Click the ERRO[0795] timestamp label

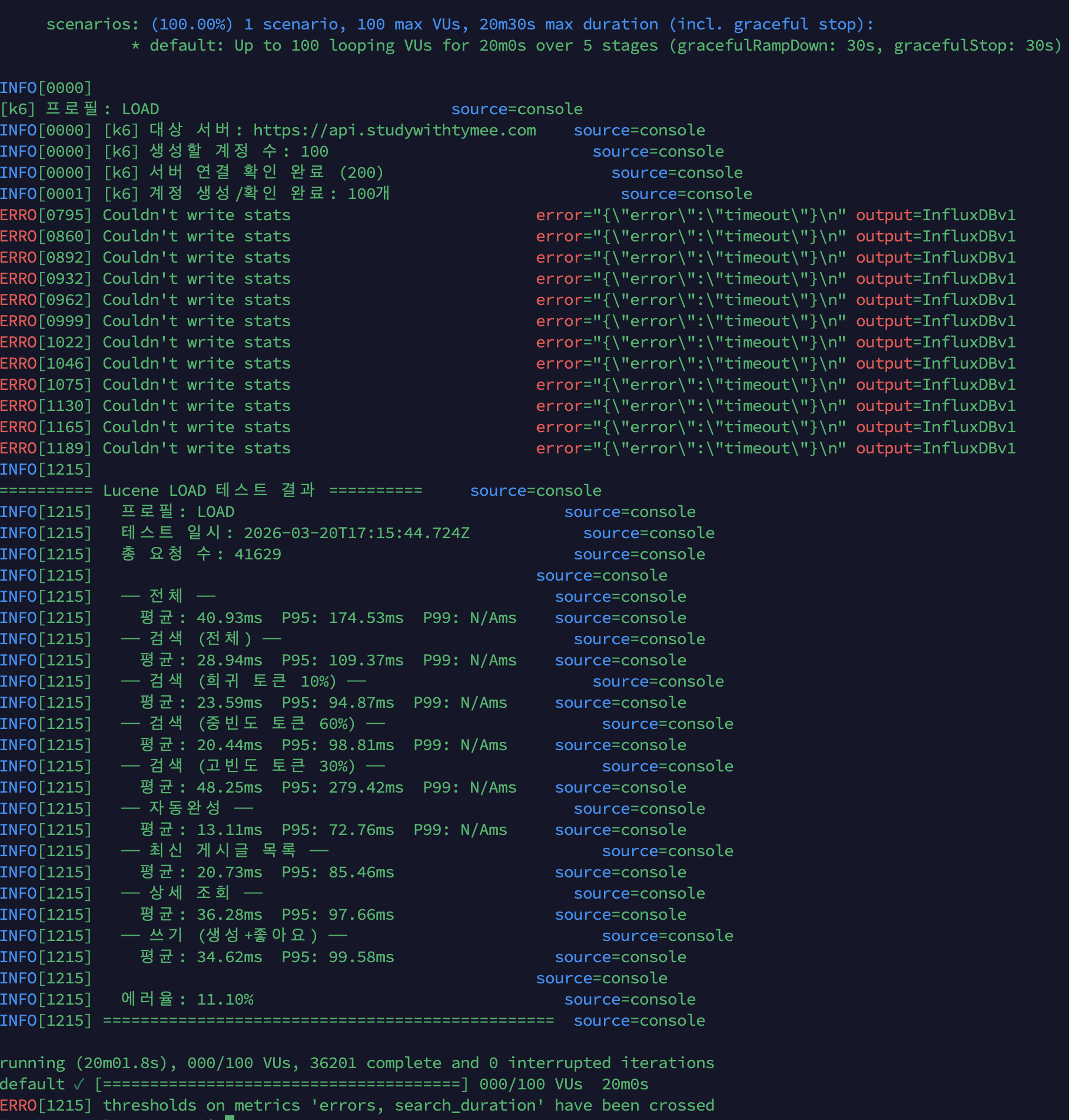tap(46, 215)
